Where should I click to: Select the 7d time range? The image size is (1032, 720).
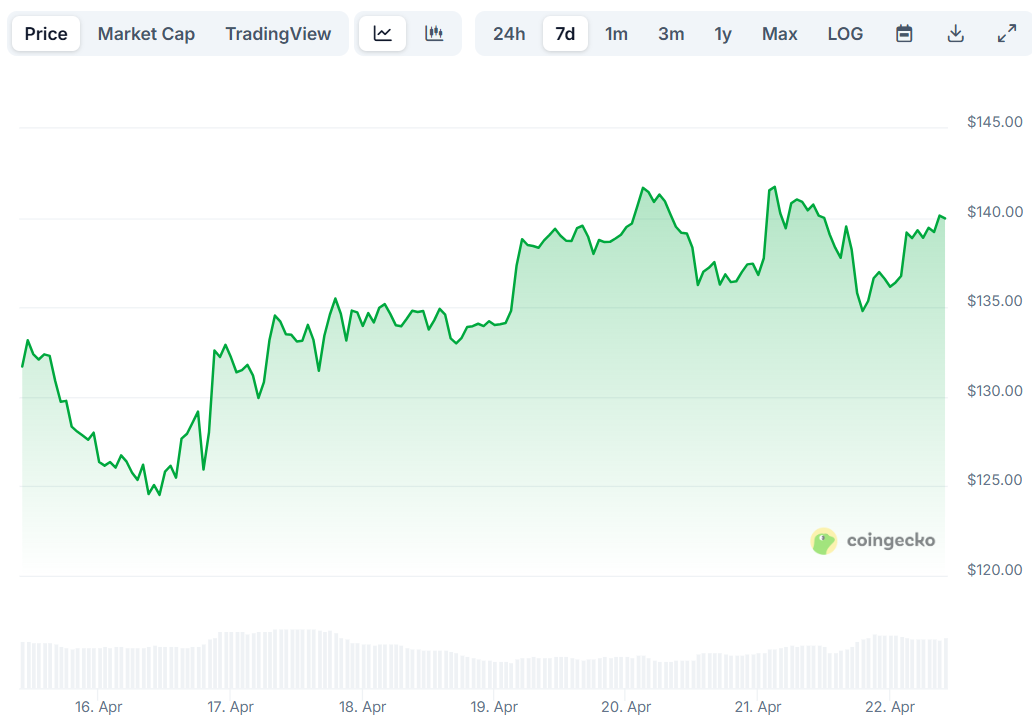click(x=565, y=34)
